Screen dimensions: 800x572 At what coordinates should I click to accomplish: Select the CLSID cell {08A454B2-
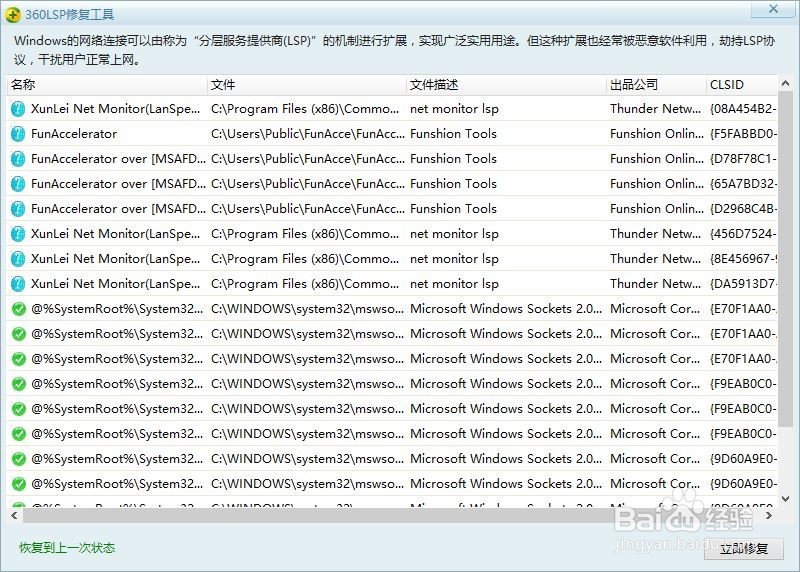(743, 109)
